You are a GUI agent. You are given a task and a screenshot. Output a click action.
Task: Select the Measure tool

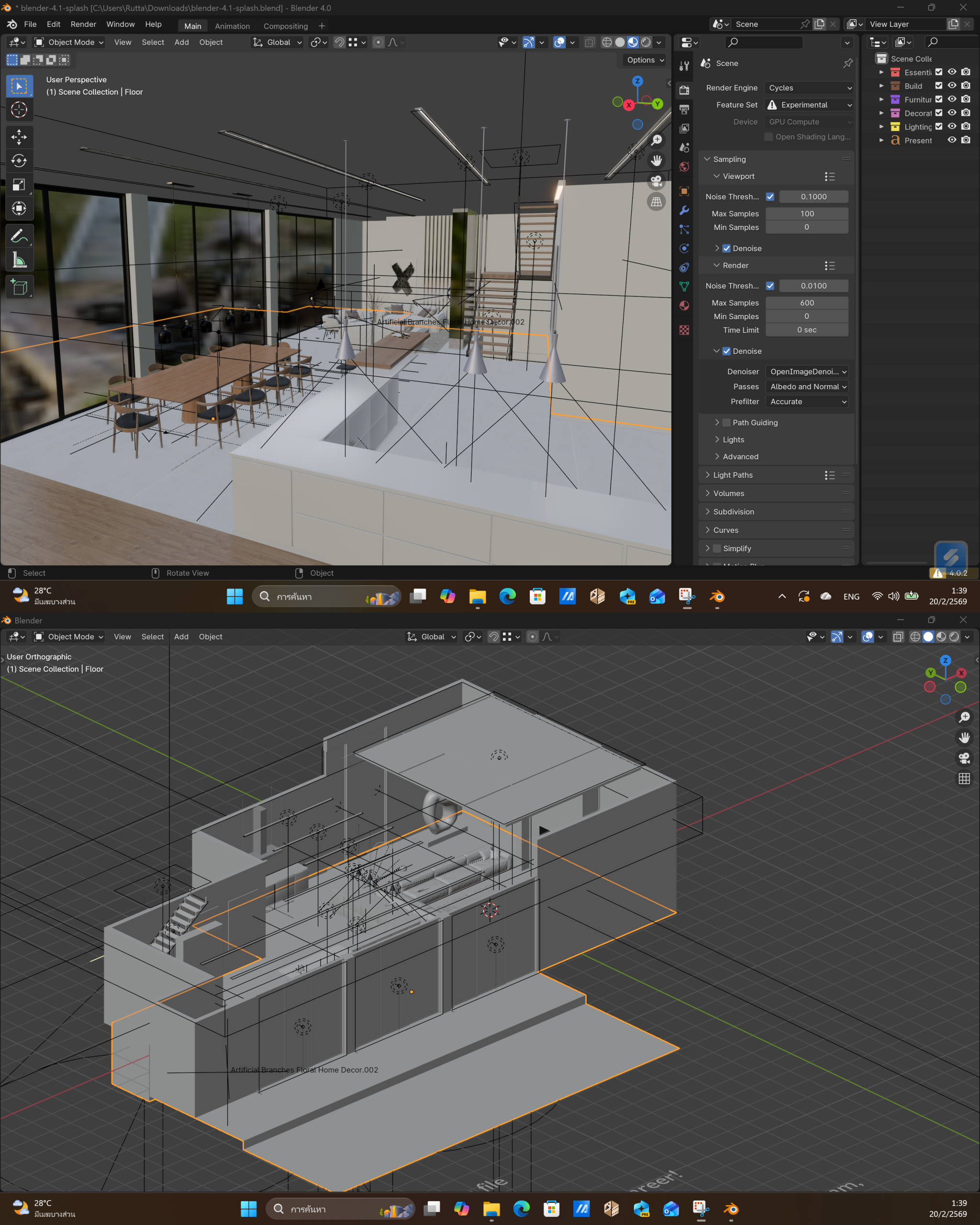click(x=19, y=260)
